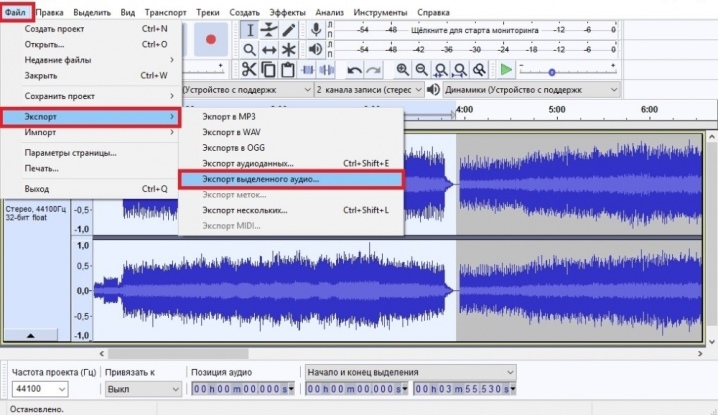Choose Экспорт аудиоданных...
718x415 pixels.
pyautogui.click(x=291, y=164)
